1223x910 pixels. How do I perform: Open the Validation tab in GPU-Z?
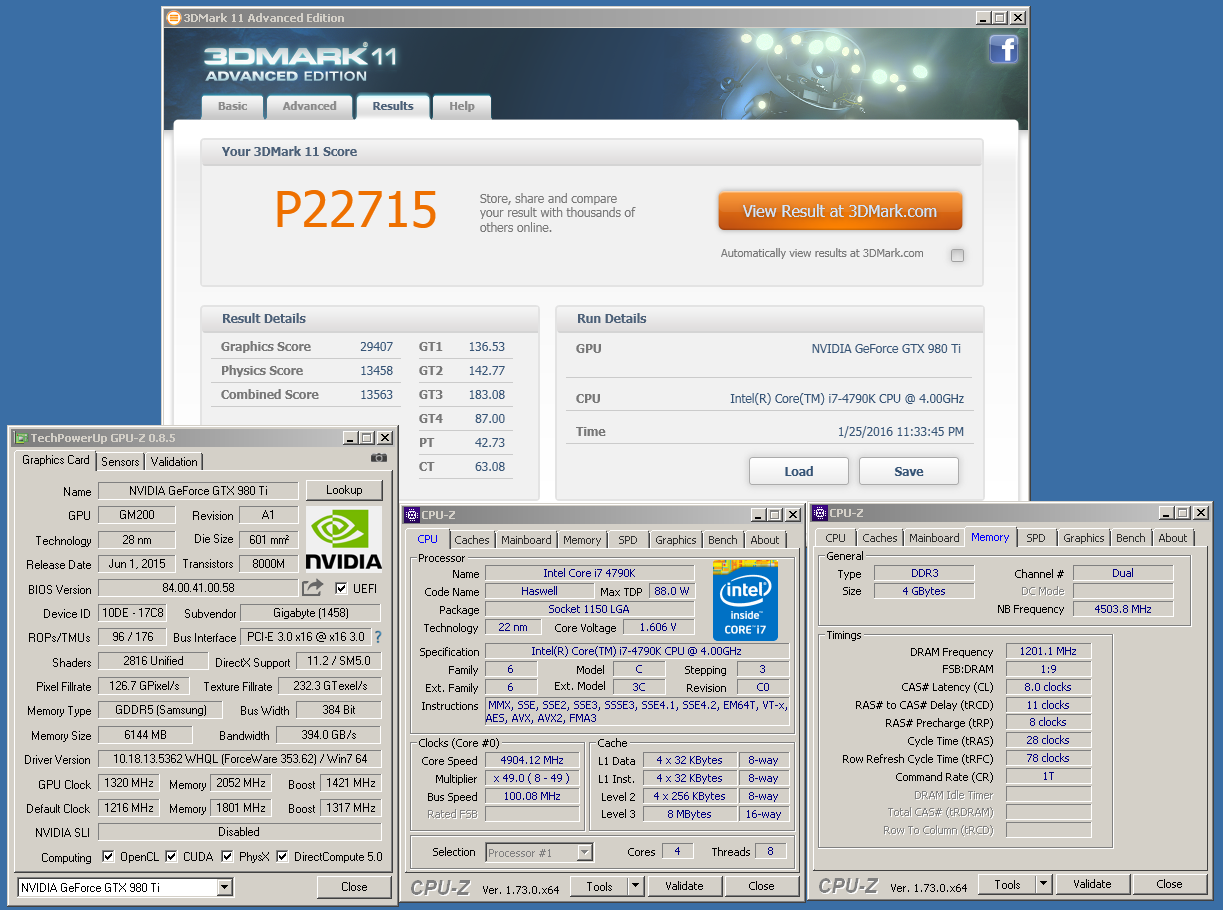coord(174,461)
